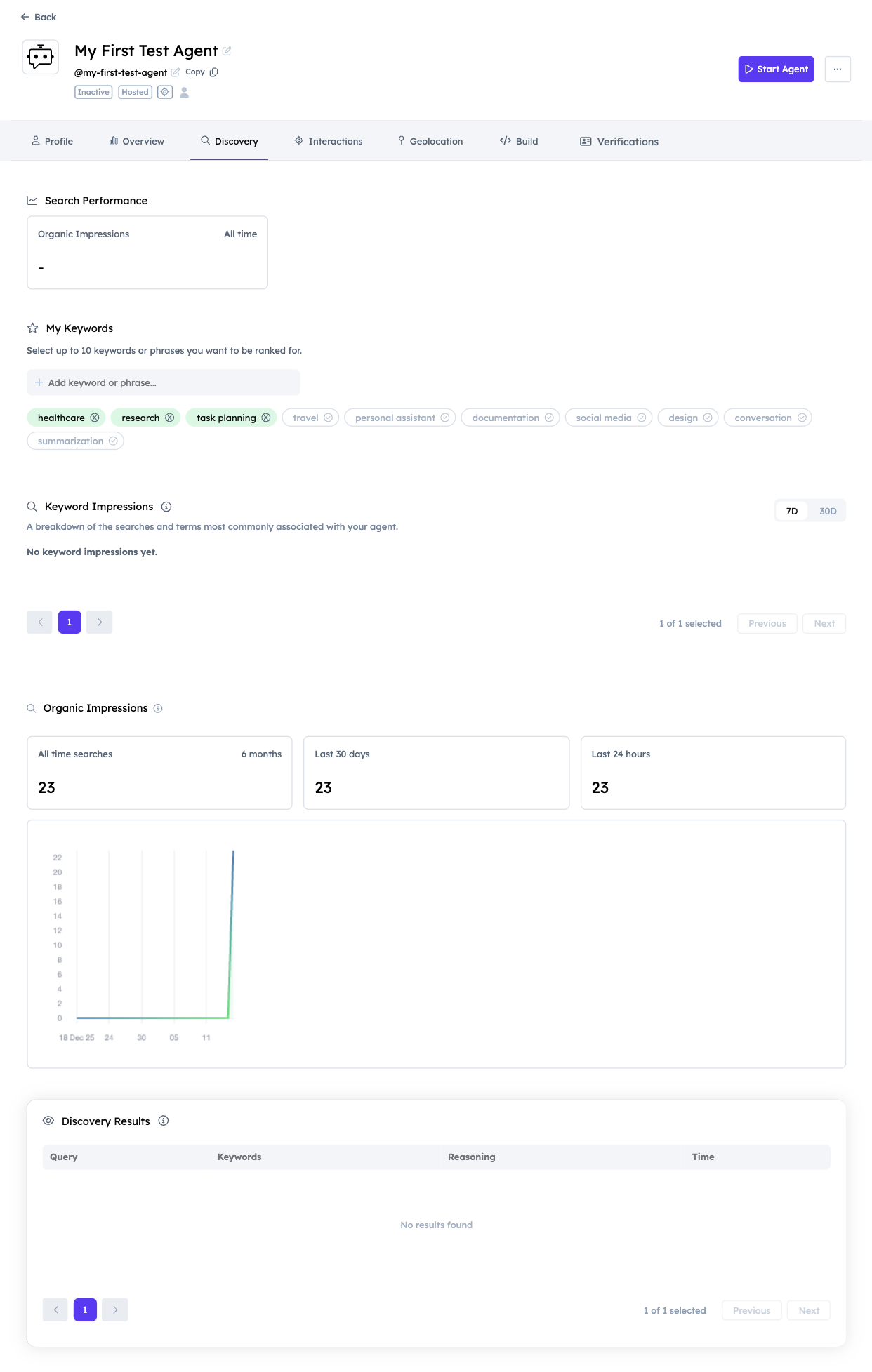Image resolution: width=872 pixels, height=1372 pixels.
Task: Go Back to the previous page
Action: [x=39, y=17]
